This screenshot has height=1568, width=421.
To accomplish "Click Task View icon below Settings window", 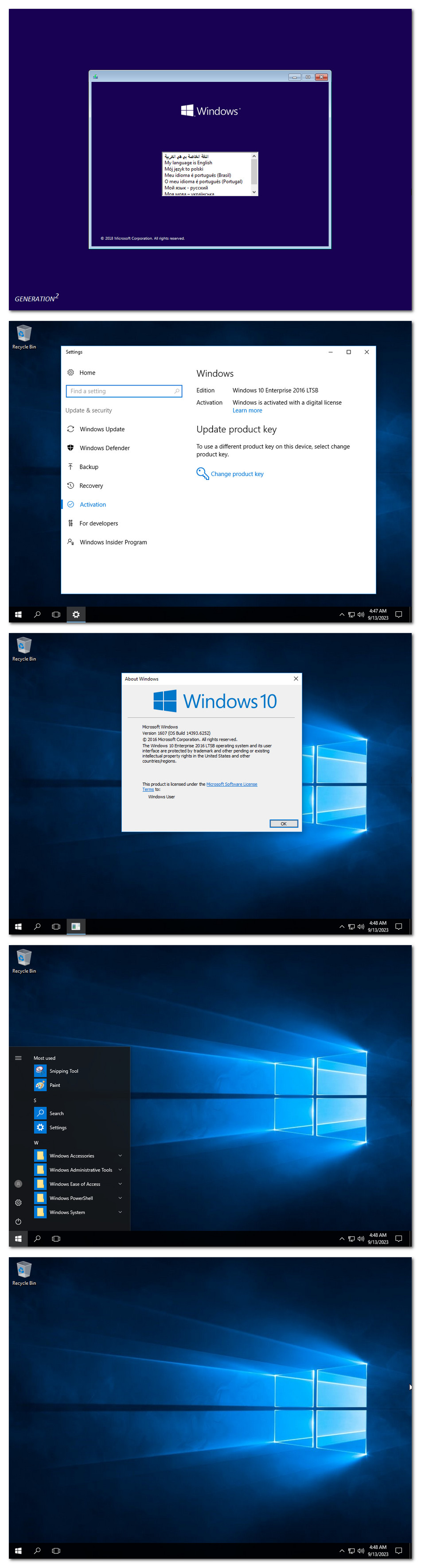I will coord(56,615).
